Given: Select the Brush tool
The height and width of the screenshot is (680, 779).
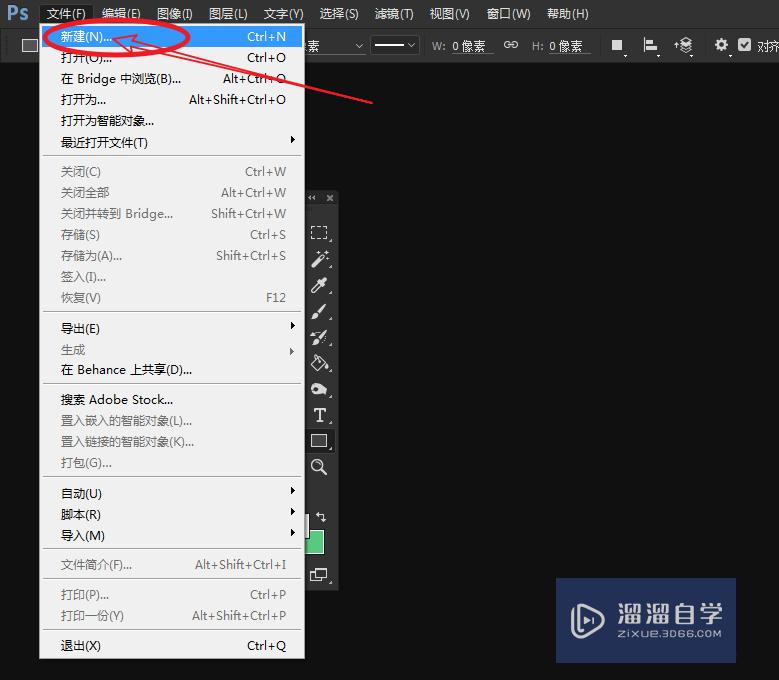Looking at the screenshot, I should [319, 311].
